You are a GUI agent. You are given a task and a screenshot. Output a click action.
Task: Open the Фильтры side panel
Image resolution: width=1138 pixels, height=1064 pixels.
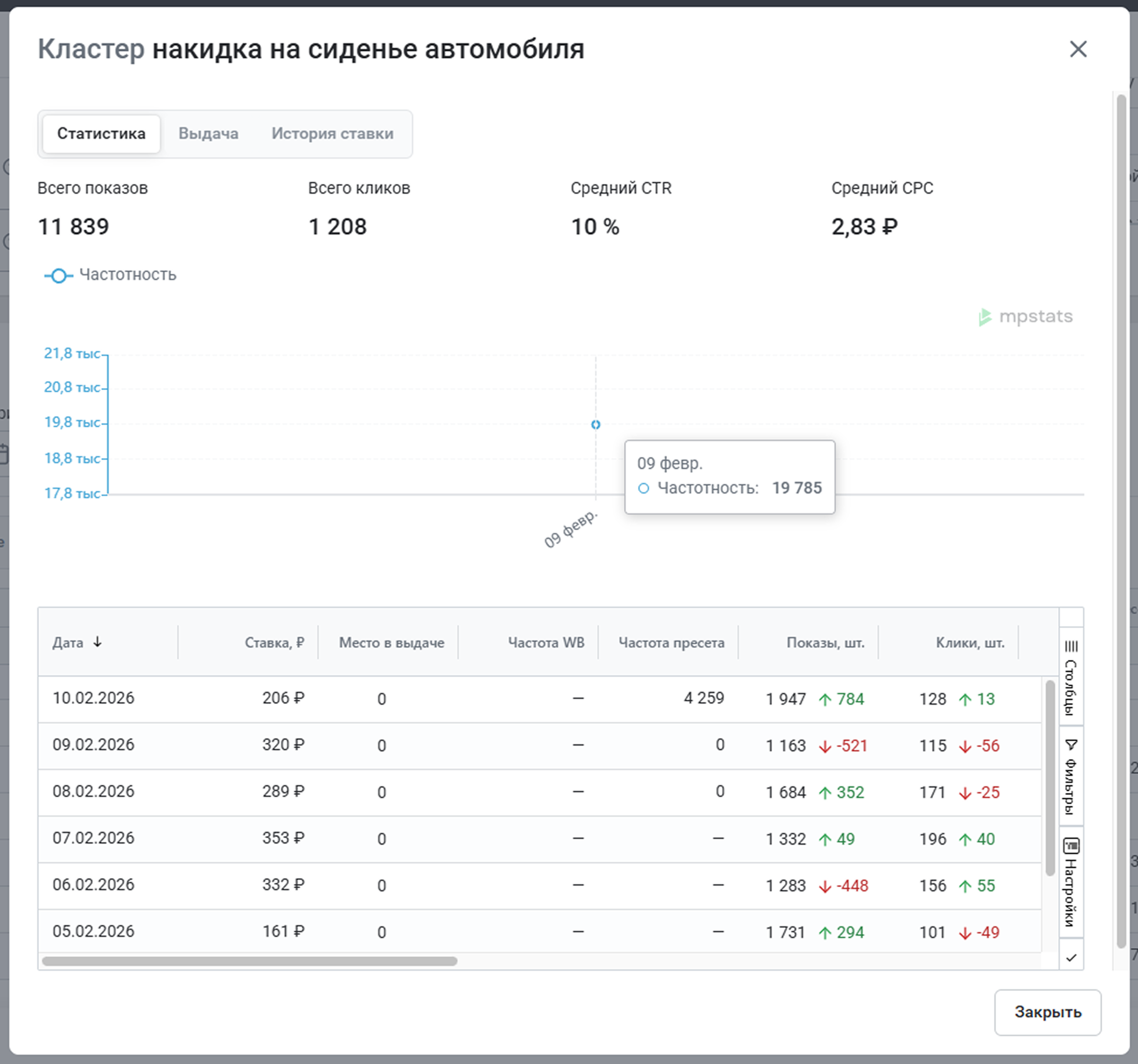click(1071, 777)
